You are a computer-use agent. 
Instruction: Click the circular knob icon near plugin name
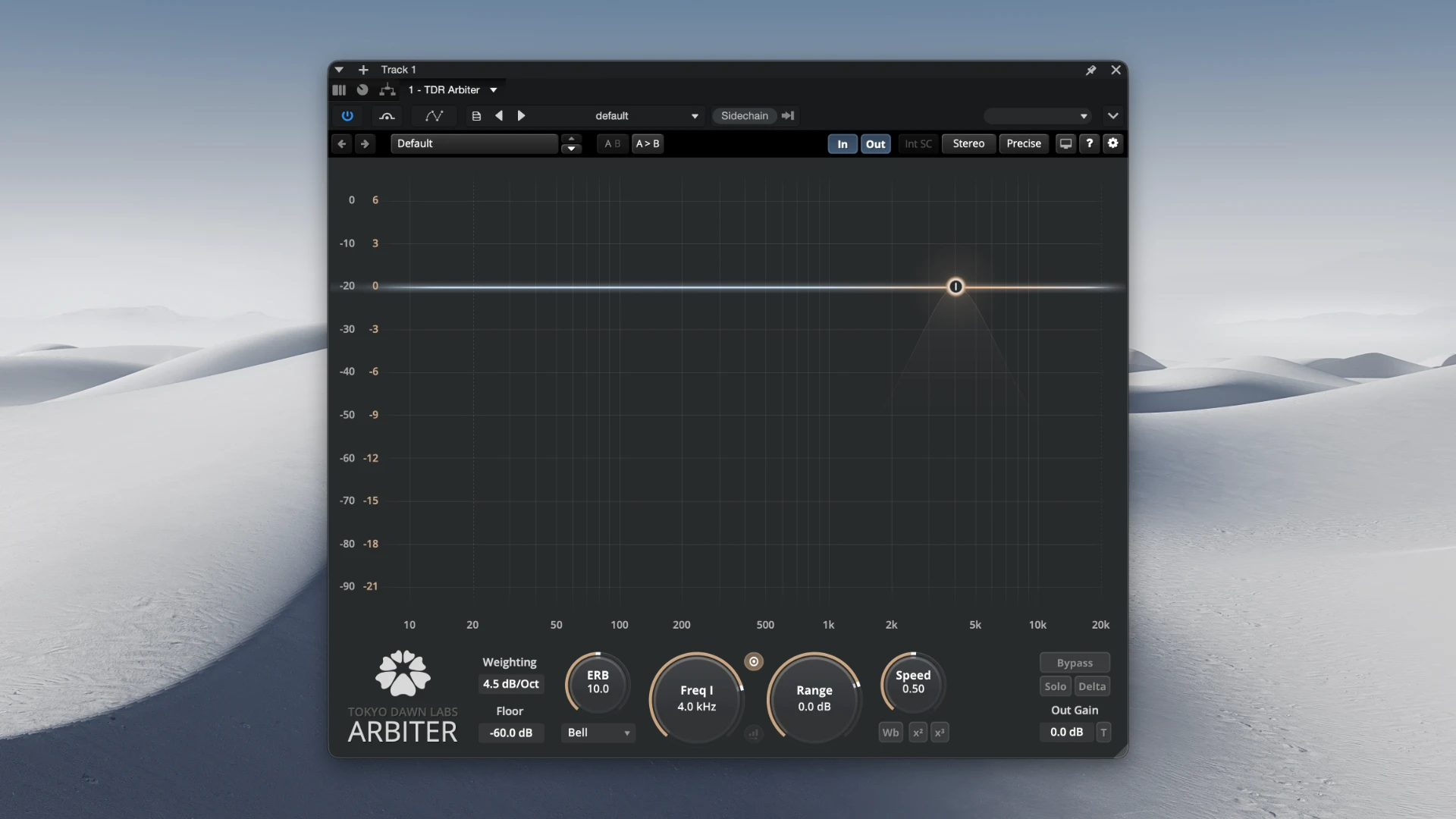pyautogui.click(x=362, y=89)
